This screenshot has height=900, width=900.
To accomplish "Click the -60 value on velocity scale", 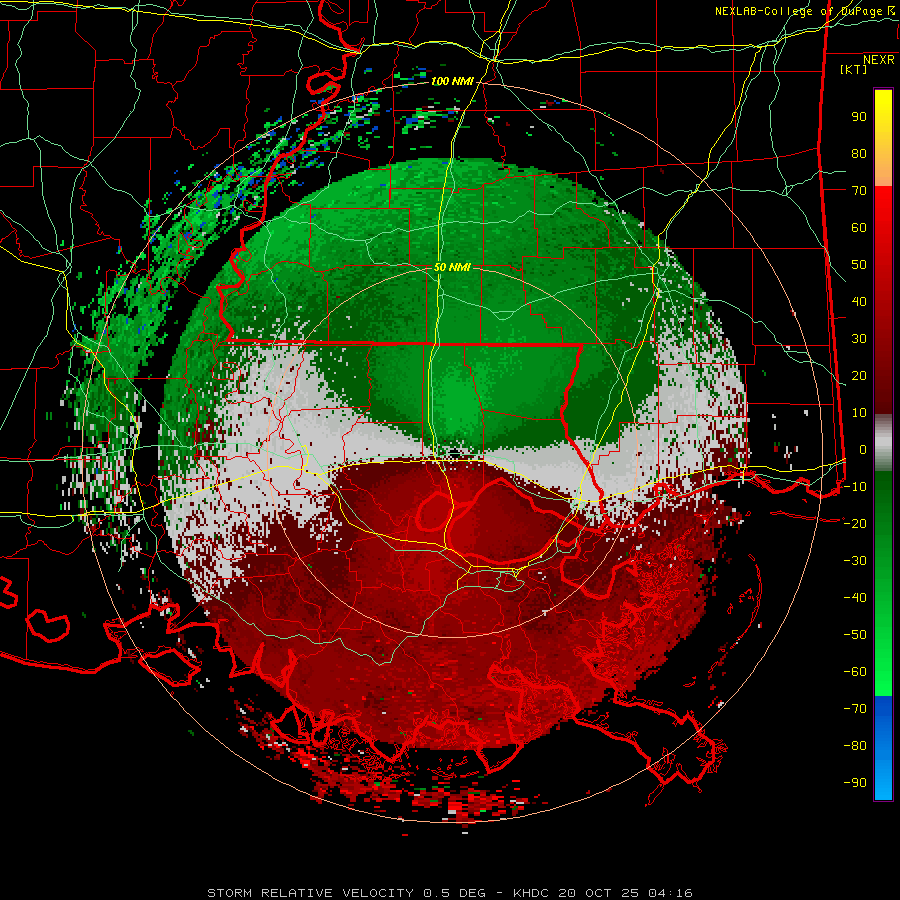I will pos(855,672).
